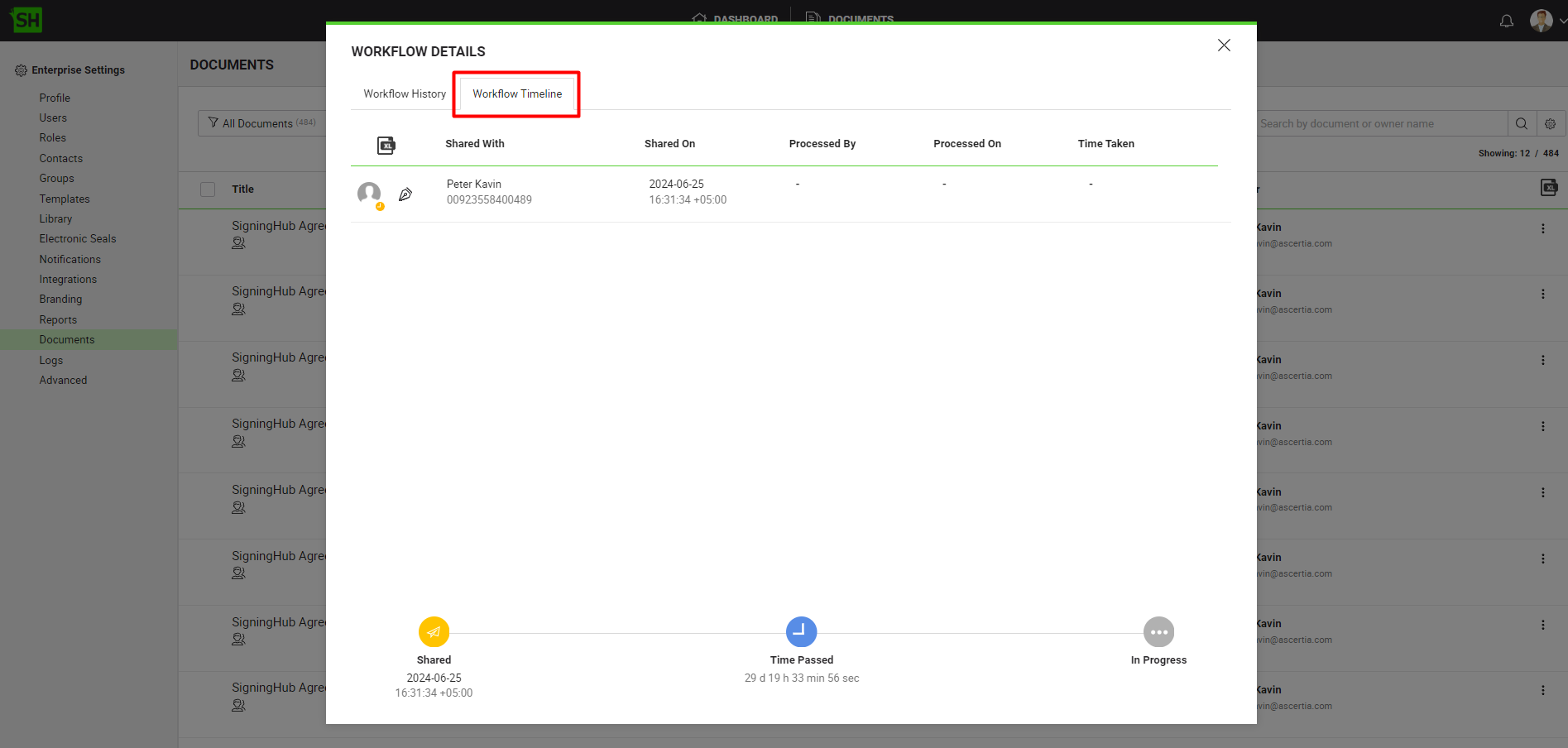Open the first document's three-dot menu

1543,228
